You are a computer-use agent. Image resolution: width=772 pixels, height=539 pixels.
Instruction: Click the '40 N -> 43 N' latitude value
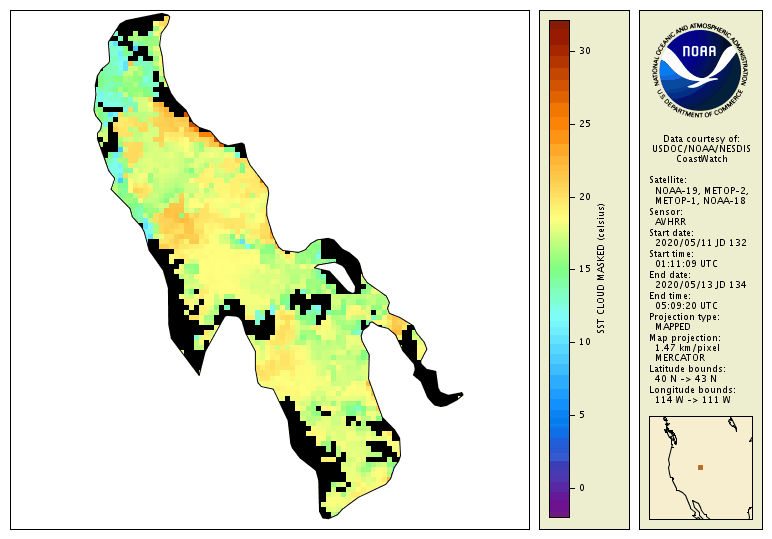click(x=686, y=379)
